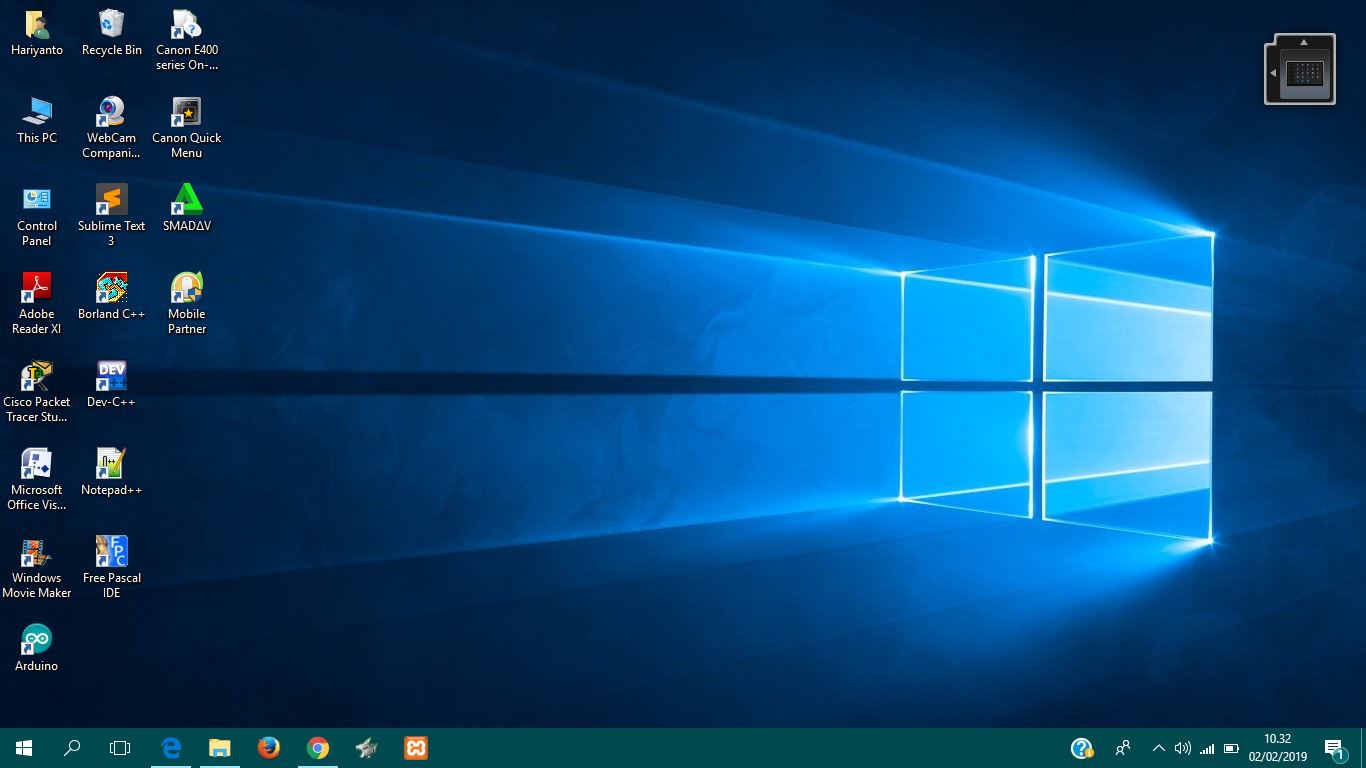
Task: Select the Arduino desktop shortcut
Action: tap(37, 649)
